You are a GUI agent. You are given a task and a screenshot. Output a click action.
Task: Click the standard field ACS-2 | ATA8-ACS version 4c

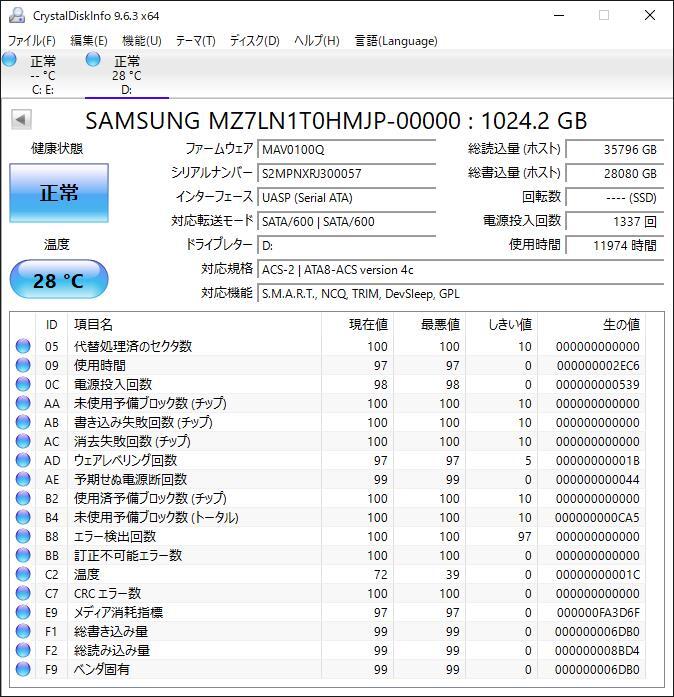click(461, 270)
